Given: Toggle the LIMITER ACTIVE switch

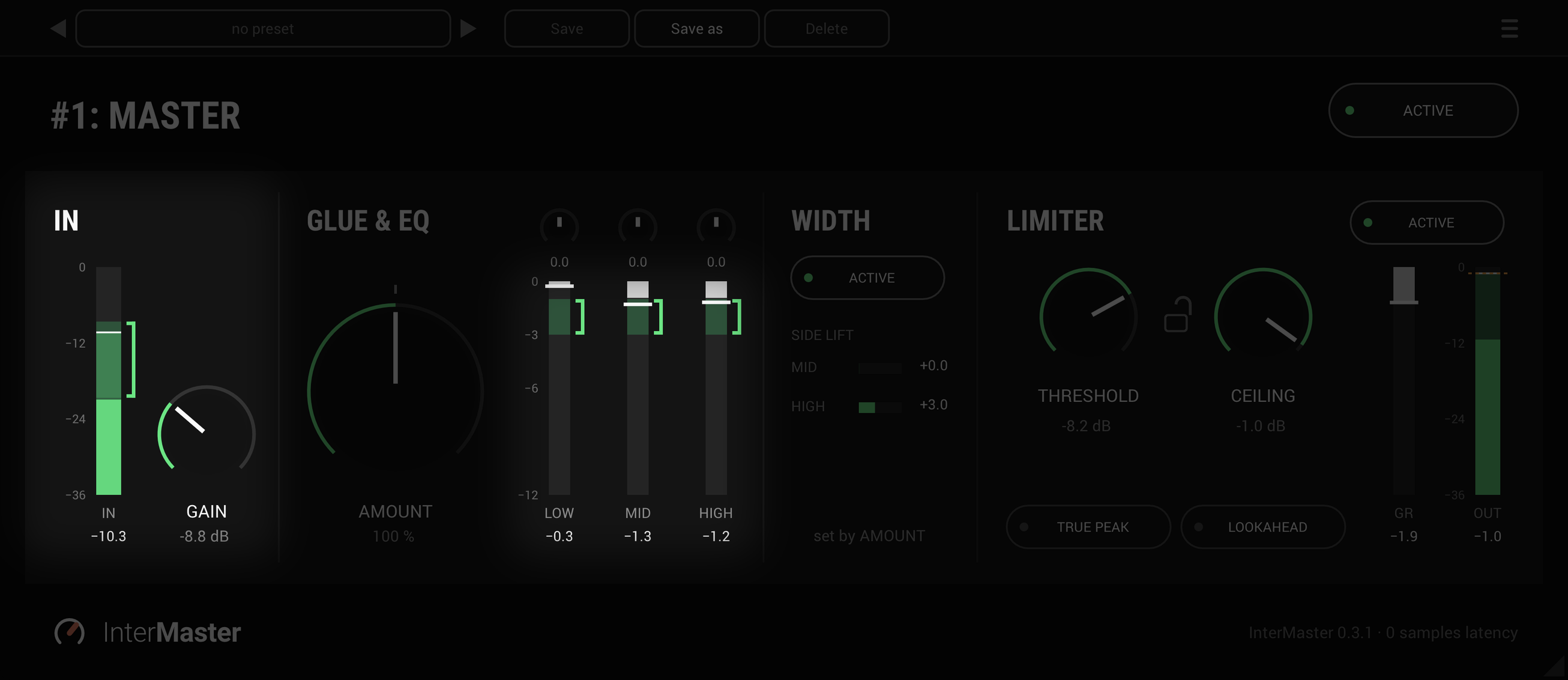Looking at the screenshot, I should click(1427, 222).
